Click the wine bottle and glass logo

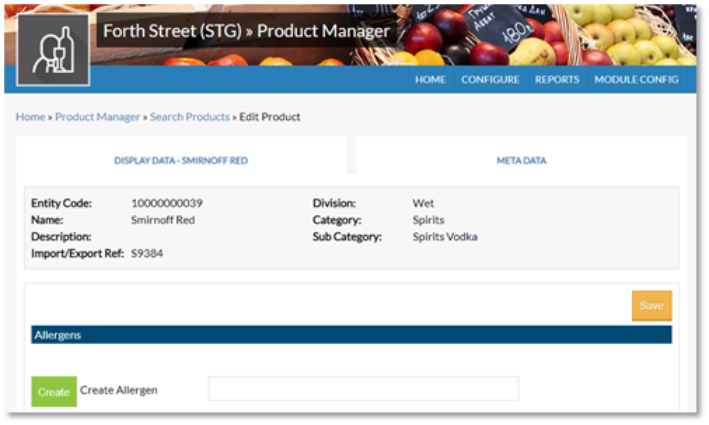click(x=53, y=50)
